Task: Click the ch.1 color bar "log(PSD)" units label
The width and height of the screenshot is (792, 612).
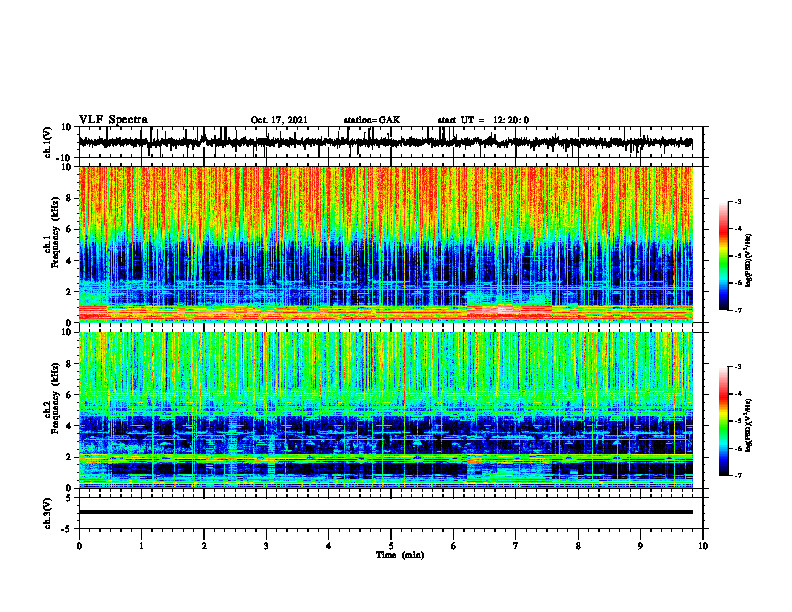Action: click(x=749, y=261)
